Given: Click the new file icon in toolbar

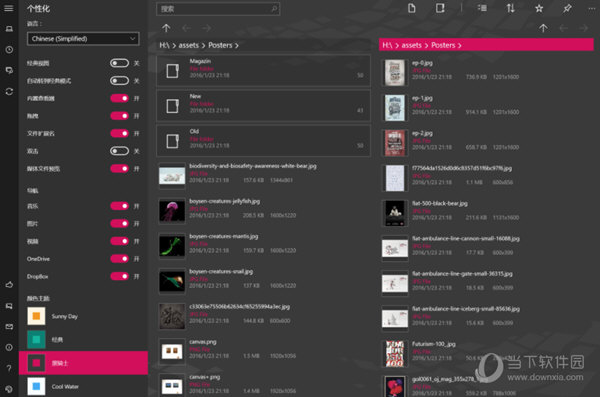Looking at the screenshot, I should [x=411, y=8].
